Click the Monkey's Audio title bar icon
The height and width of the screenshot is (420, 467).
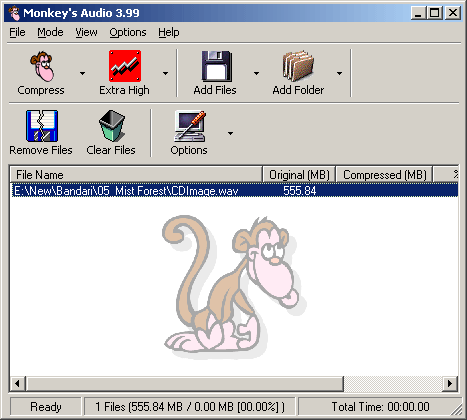tap(14, 13)
